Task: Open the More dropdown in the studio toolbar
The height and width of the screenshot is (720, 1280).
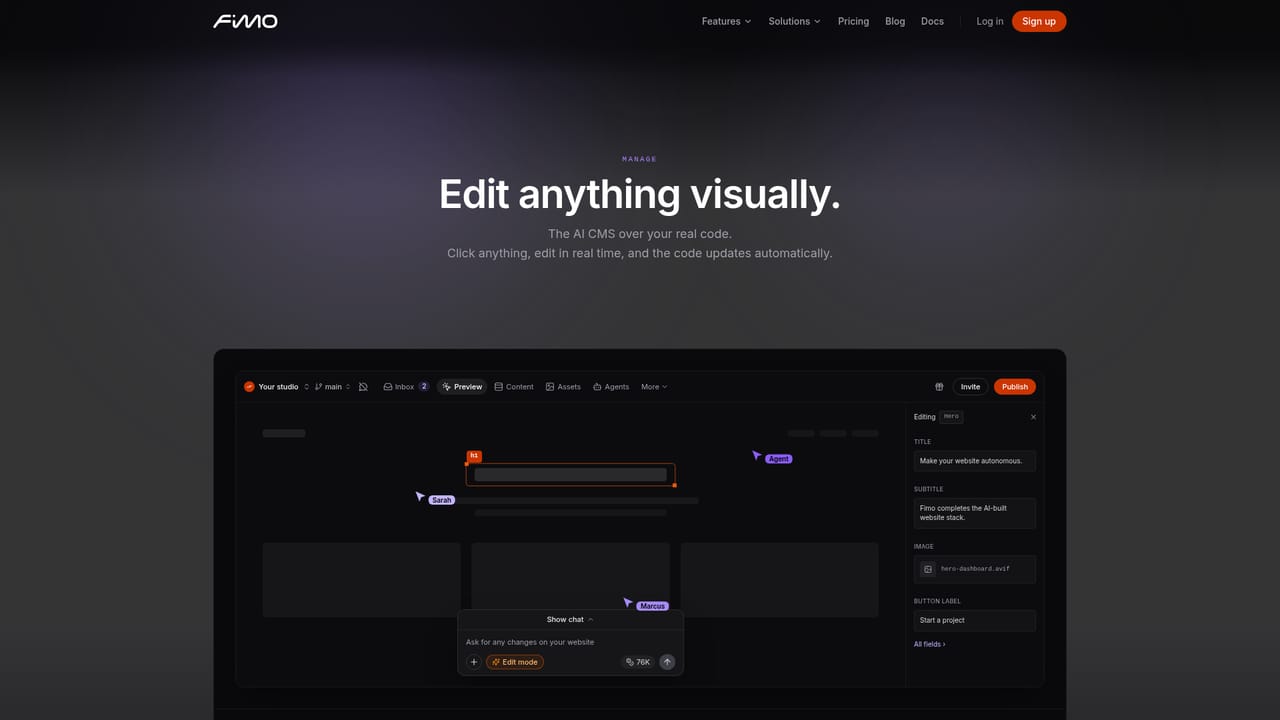Action: (x=654, y=387)
